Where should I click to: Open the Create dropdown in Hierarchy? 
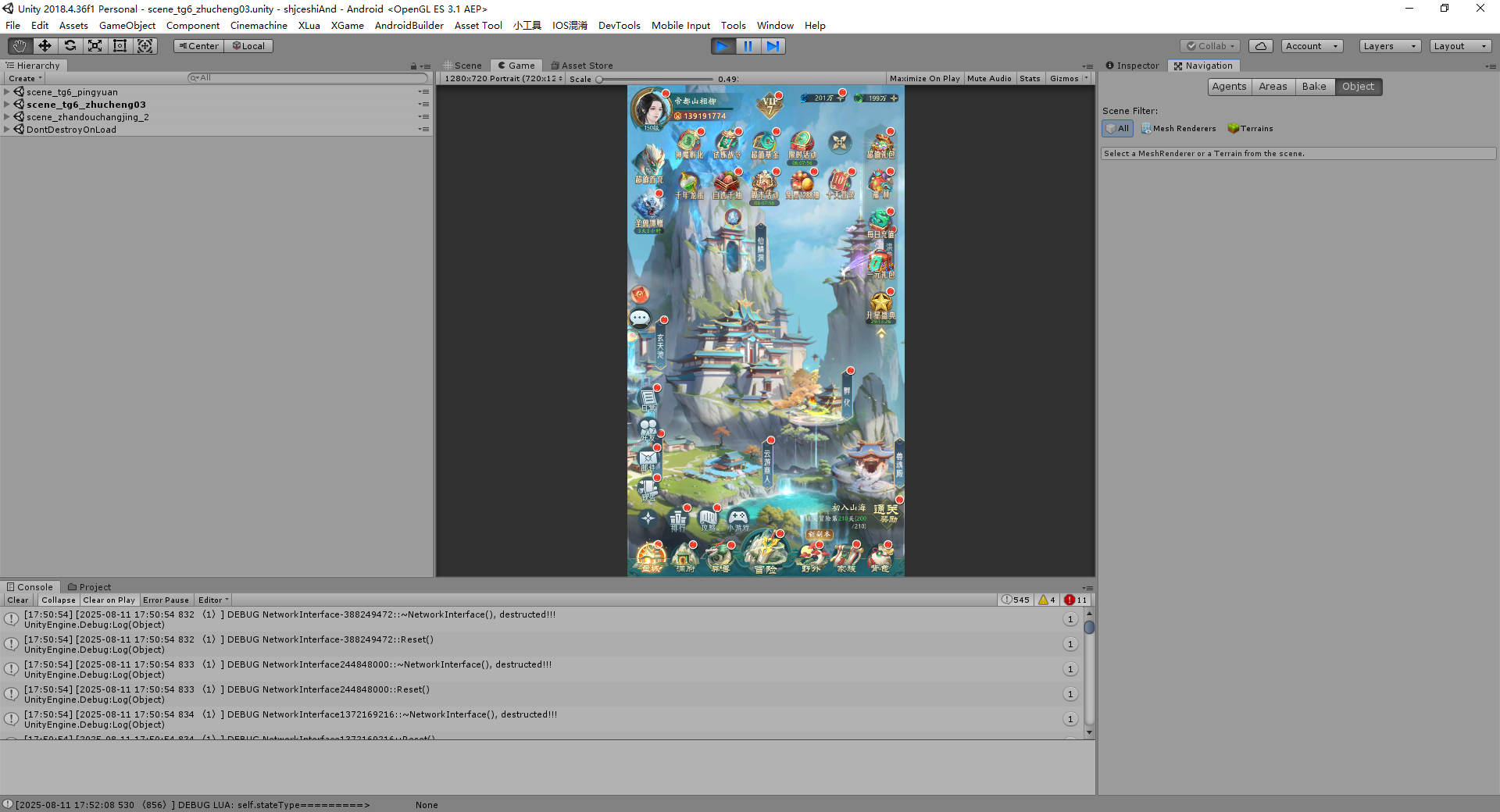pos(25,78)
